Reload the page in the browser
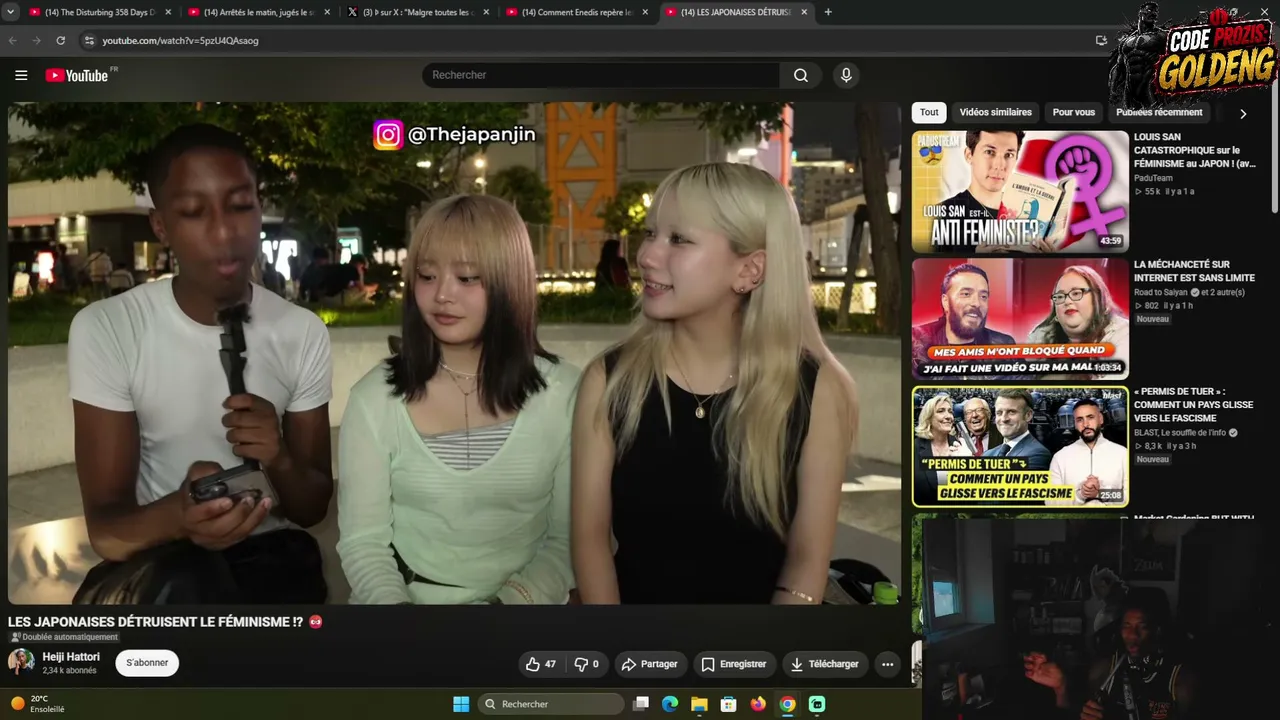The image size is (1280, 720). [61, 41]
